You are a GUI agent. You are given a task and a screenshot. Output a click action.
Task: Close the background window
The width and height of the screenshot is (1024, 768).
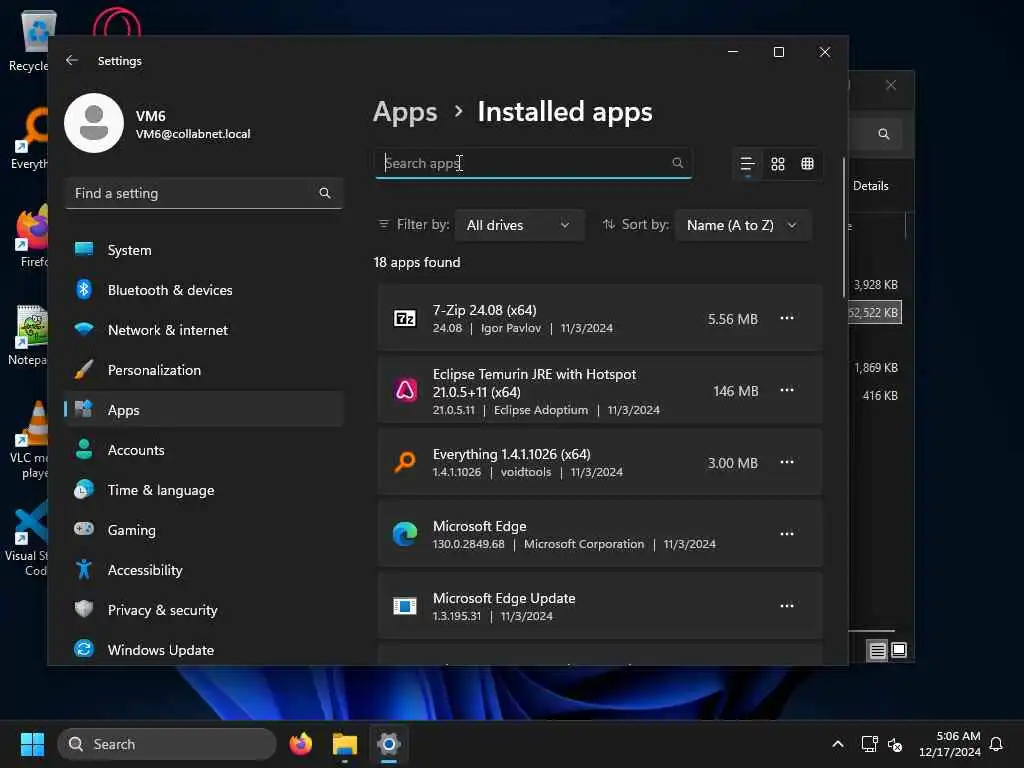click(x=891, y=85)
